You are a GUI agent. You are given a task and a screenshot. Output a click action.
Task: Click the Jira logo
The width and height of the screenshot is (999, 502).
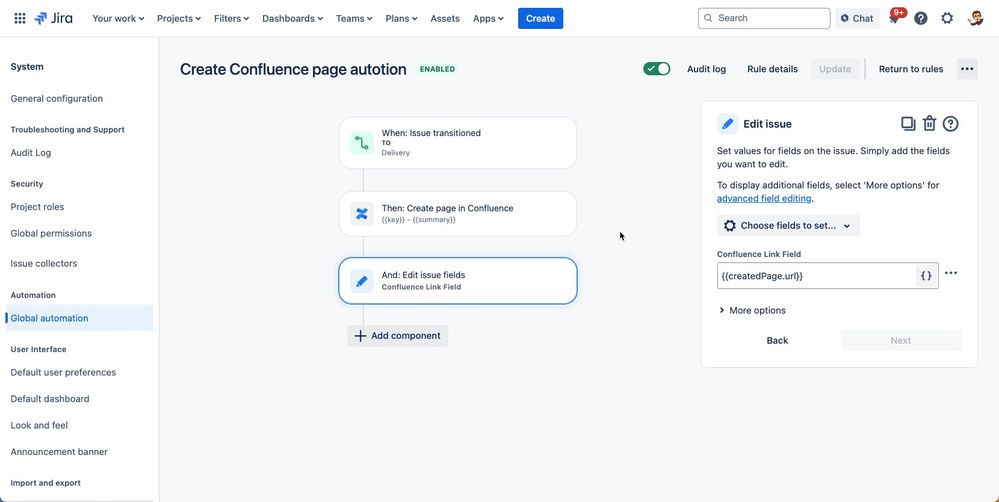[54, 18]
